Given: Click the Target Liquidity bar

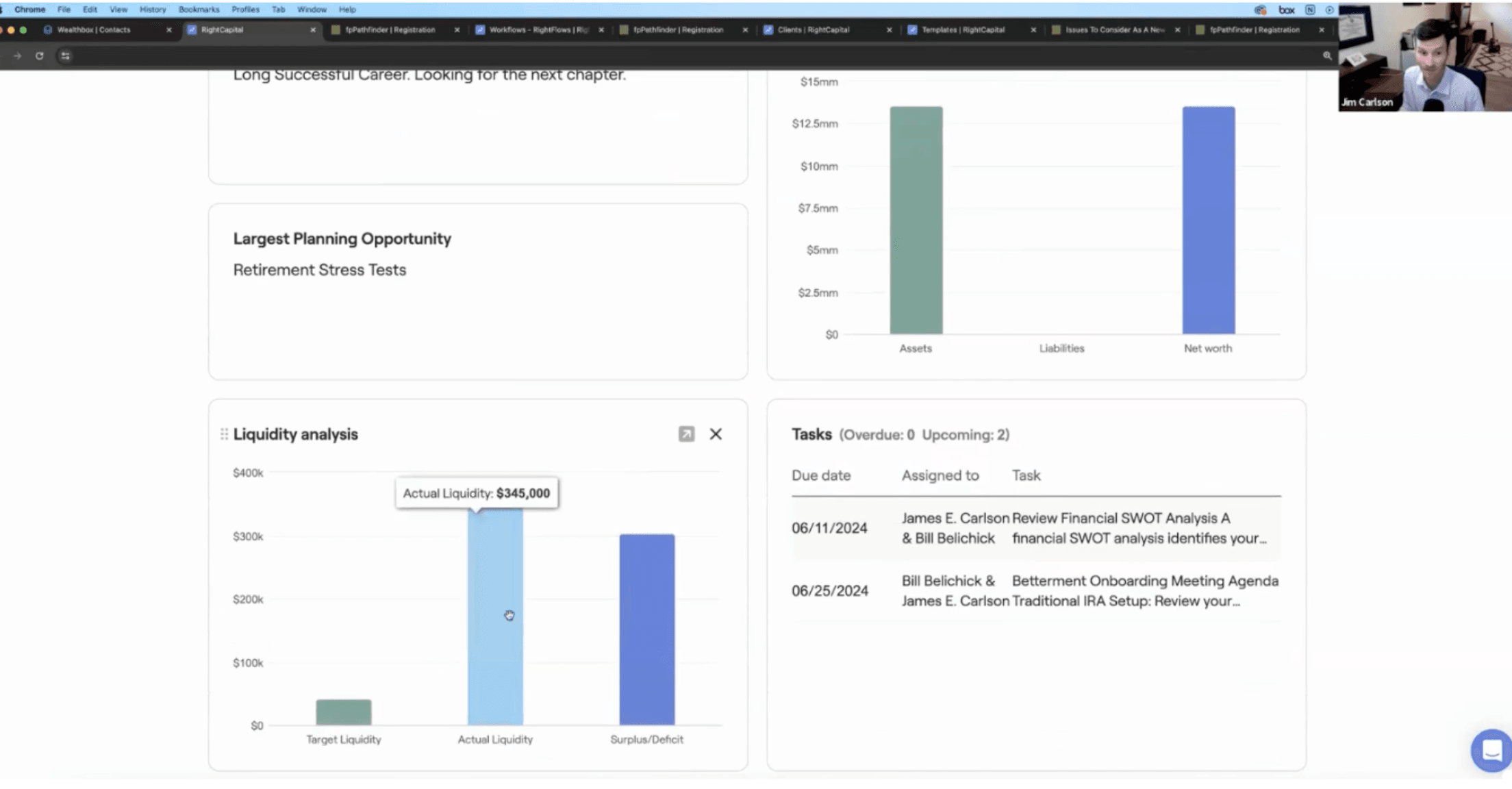Looking at the screenshot, I should (x=344, y=712).
